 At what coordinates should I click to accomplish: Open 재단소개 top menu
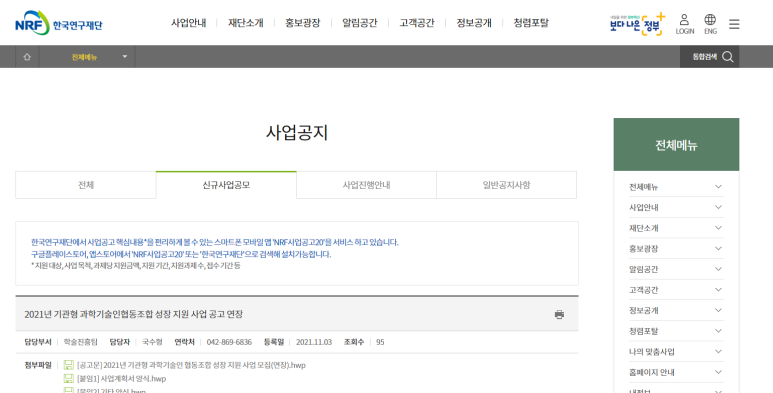[246, 23]
